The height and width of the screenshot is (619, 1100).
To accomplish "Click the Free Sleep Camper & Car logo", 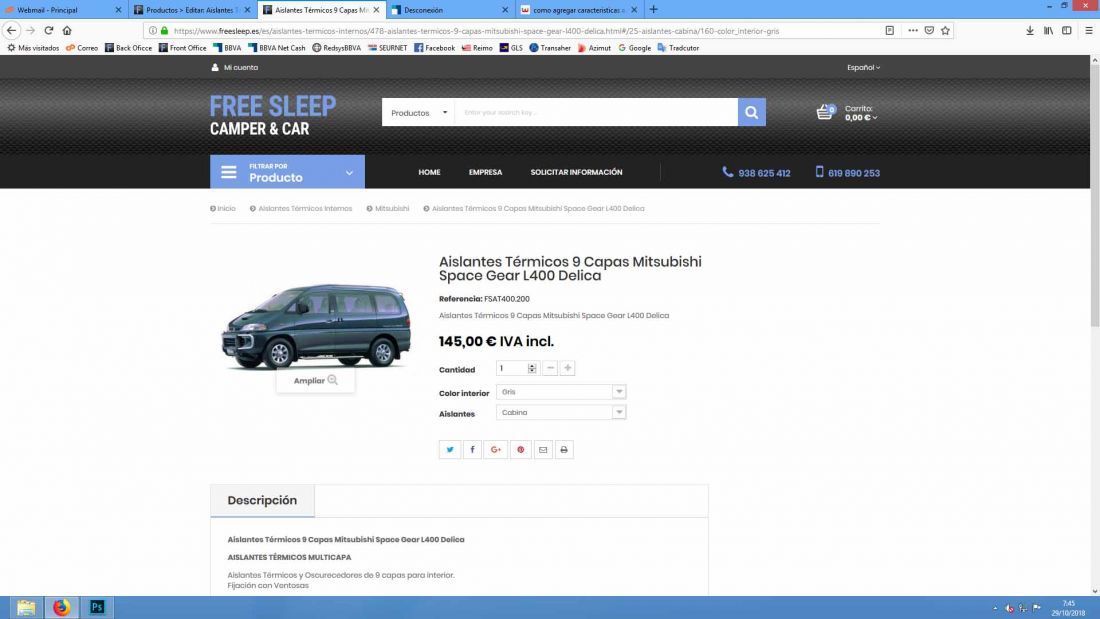I will [x=273, y=116].
